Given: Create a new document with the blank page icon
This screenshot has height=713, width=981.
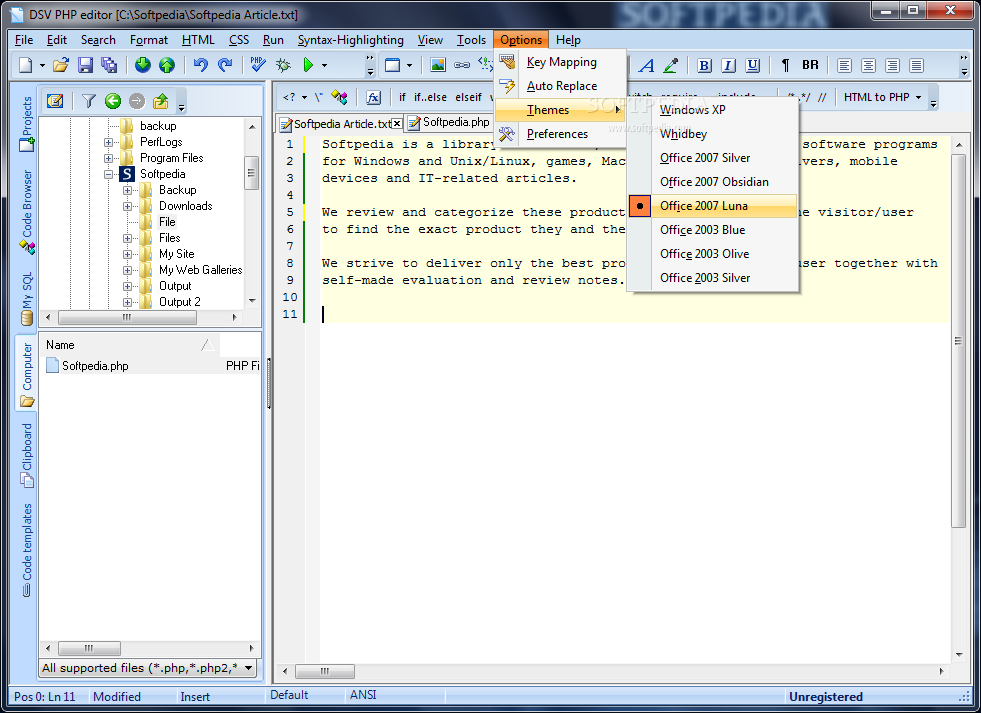Looking at the screenshot, I should click(x=26, y=65).
